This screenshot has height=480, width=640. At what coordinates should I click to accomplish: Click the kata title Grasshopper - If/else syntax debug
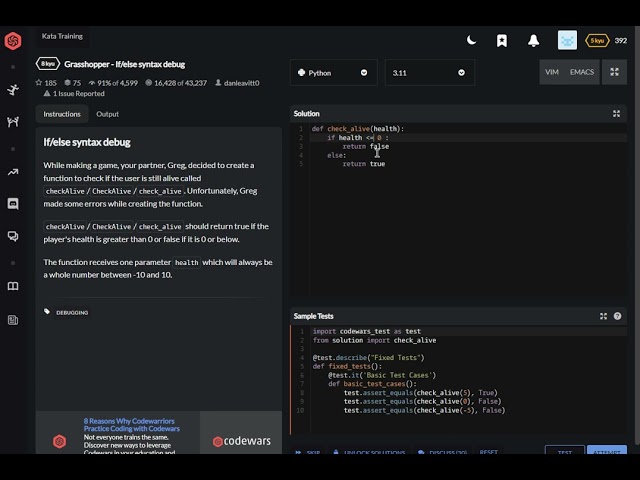[x=124, y=64]
